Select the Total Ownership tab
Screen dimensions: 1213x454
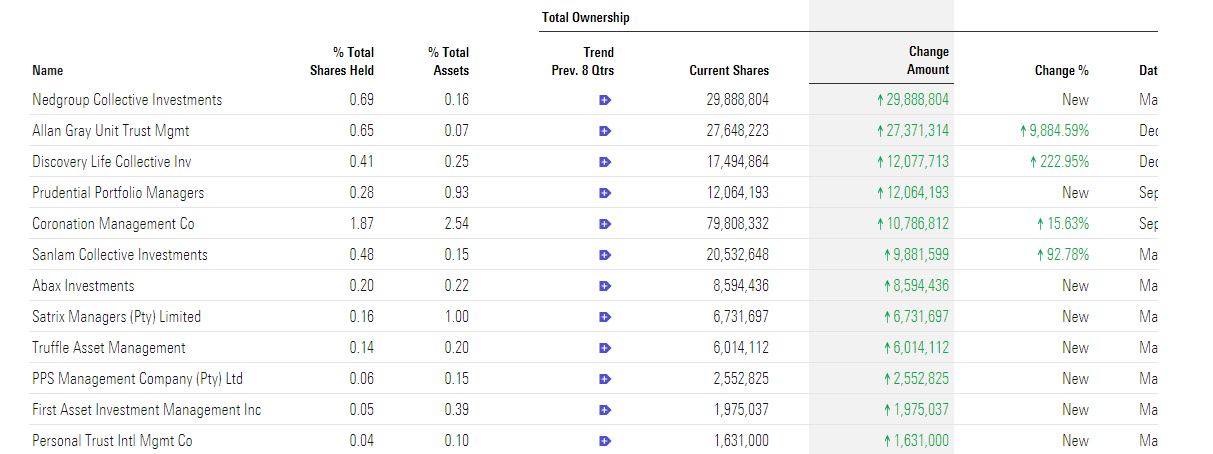(585, 18)
